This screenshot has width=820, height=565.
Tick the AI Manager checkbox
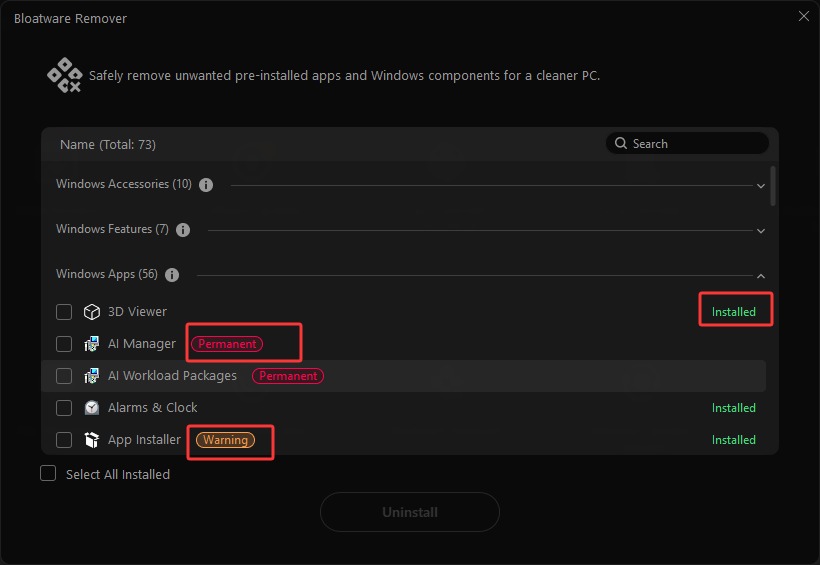point(64,344)
